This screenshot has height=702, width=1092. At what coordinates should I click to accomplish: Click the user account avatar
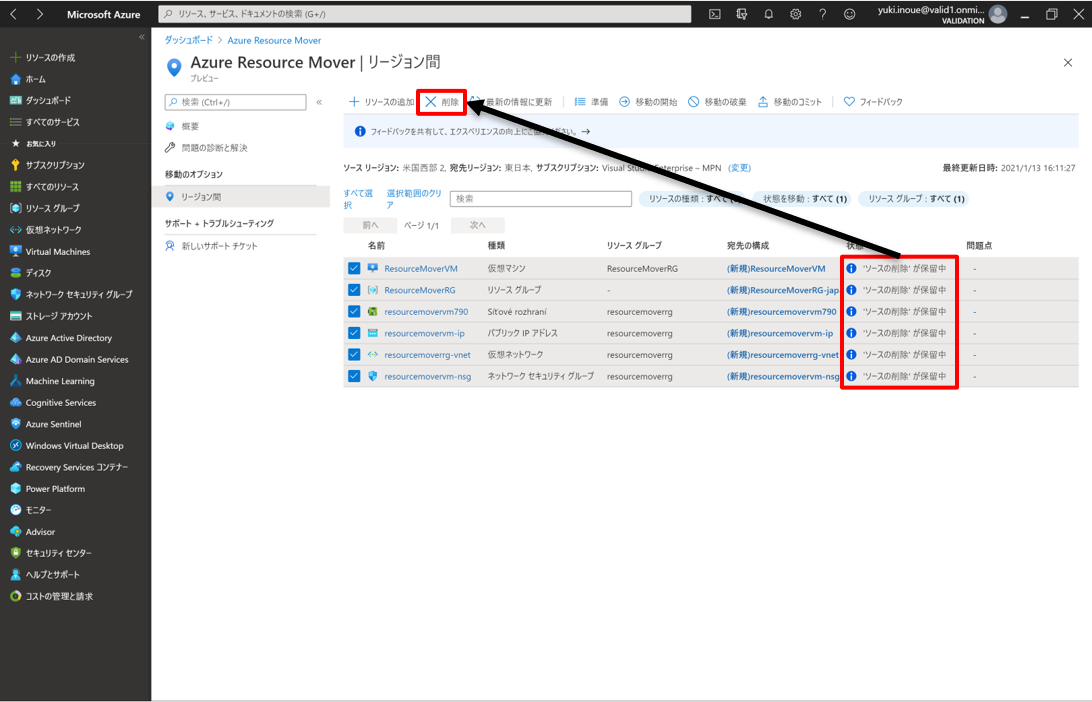coord(998,14)
